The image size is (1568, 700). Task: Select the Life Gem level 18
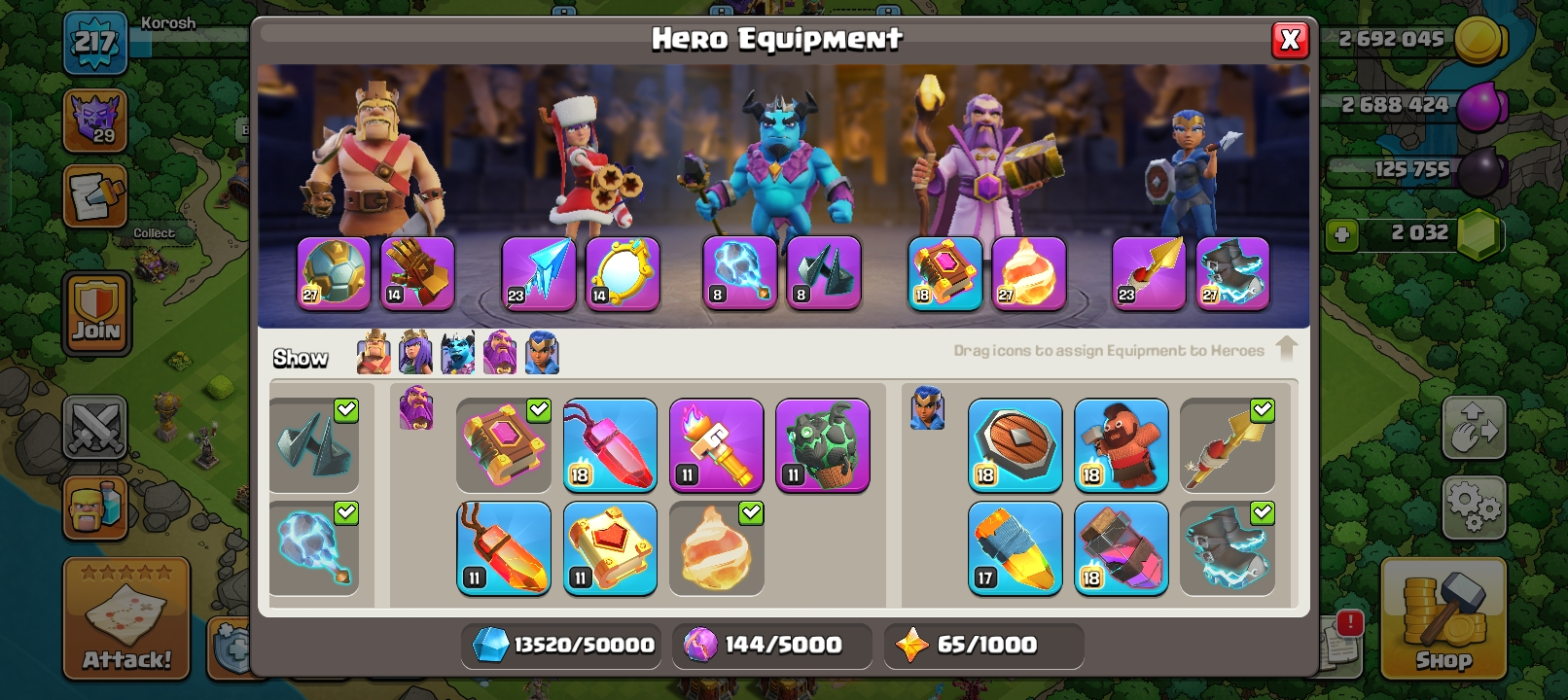pyautogui.click(x=610, y=445)
